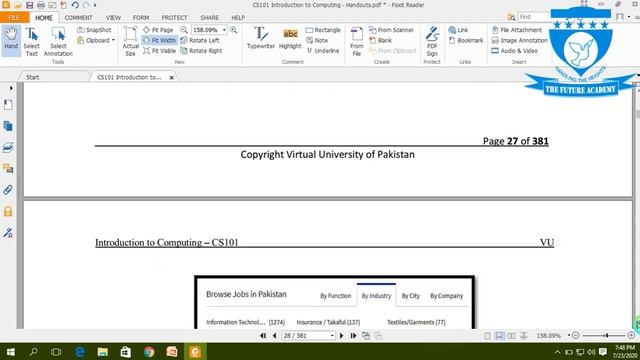Image resolution: width=640 pixels, height=360 pixels.
Task: Open the Layers side panel
Action: coord(8,147)
